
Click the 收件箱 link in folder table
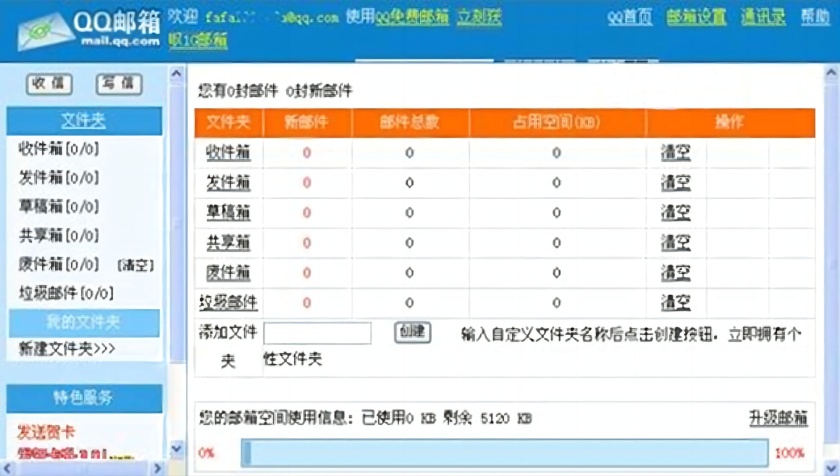pyautogui.click(x=228, y=153)
